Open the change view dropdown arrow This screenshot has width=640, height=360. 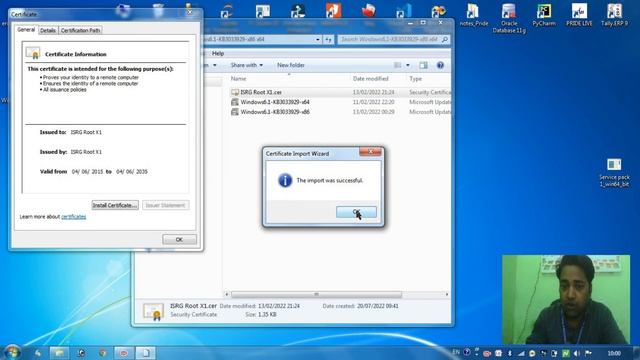tap(407, 65)
